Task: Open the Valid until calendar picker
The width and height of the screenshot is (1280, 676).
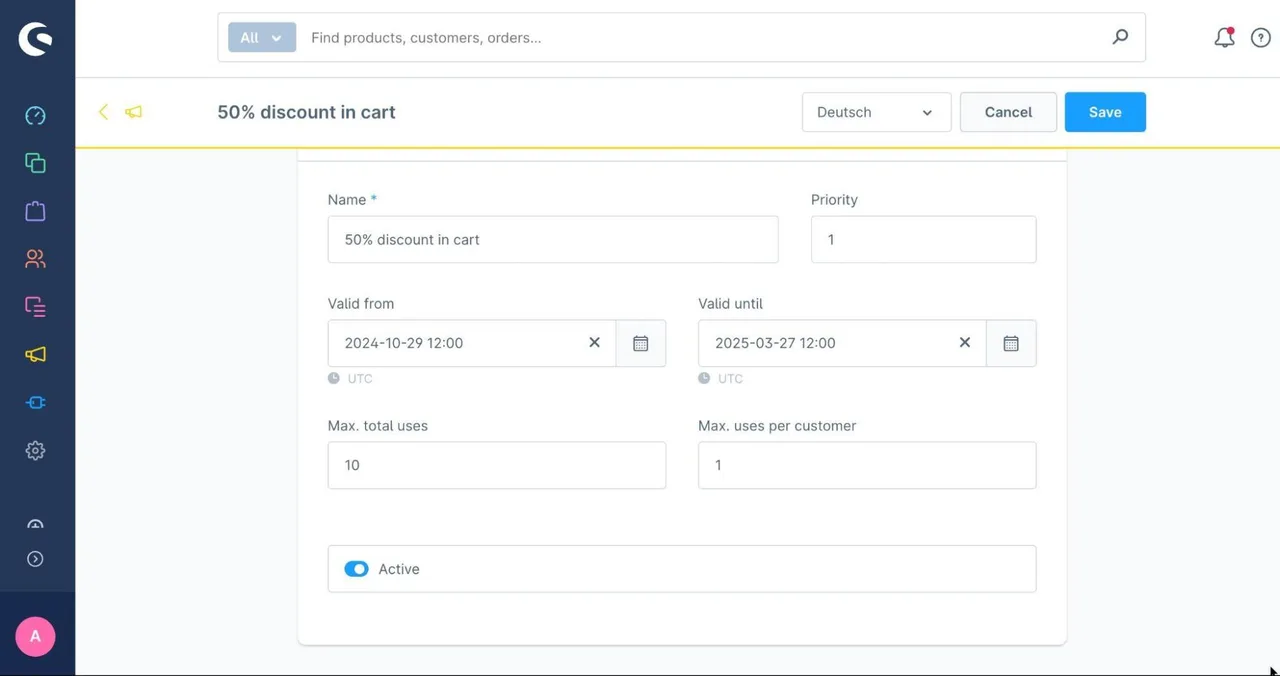Action: click(x=1011, y=343)
